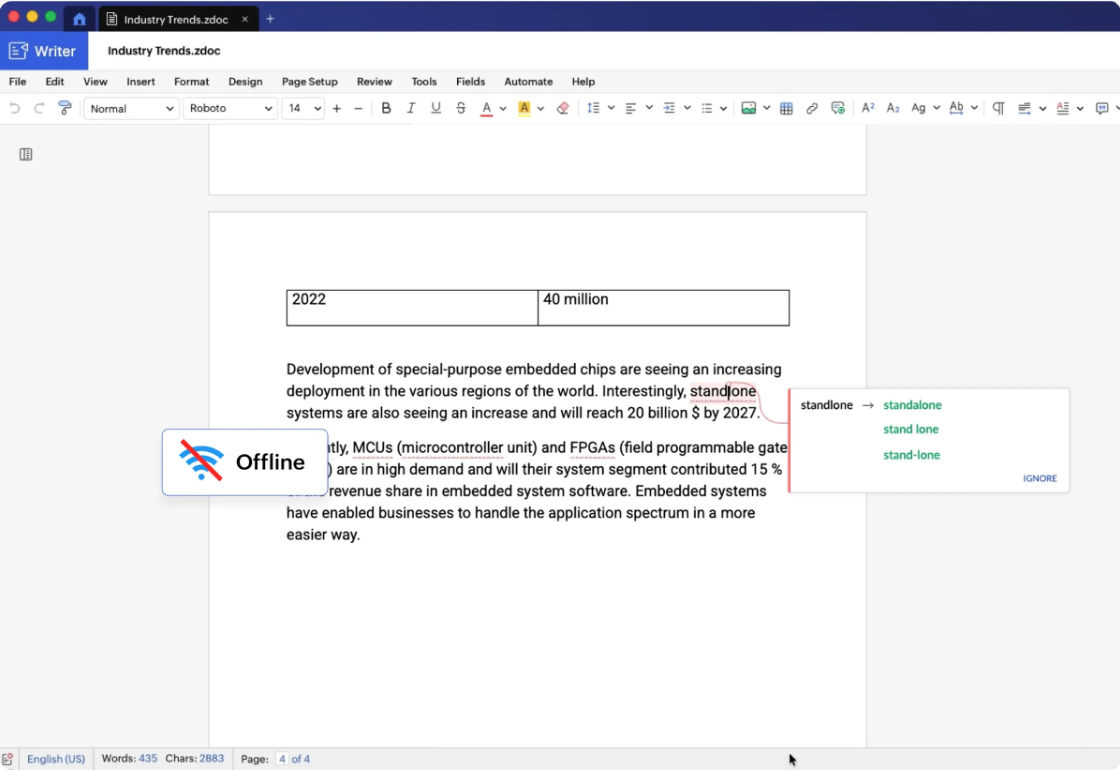
Task: Click the quote bubble icon
Action: [1102, 109]
